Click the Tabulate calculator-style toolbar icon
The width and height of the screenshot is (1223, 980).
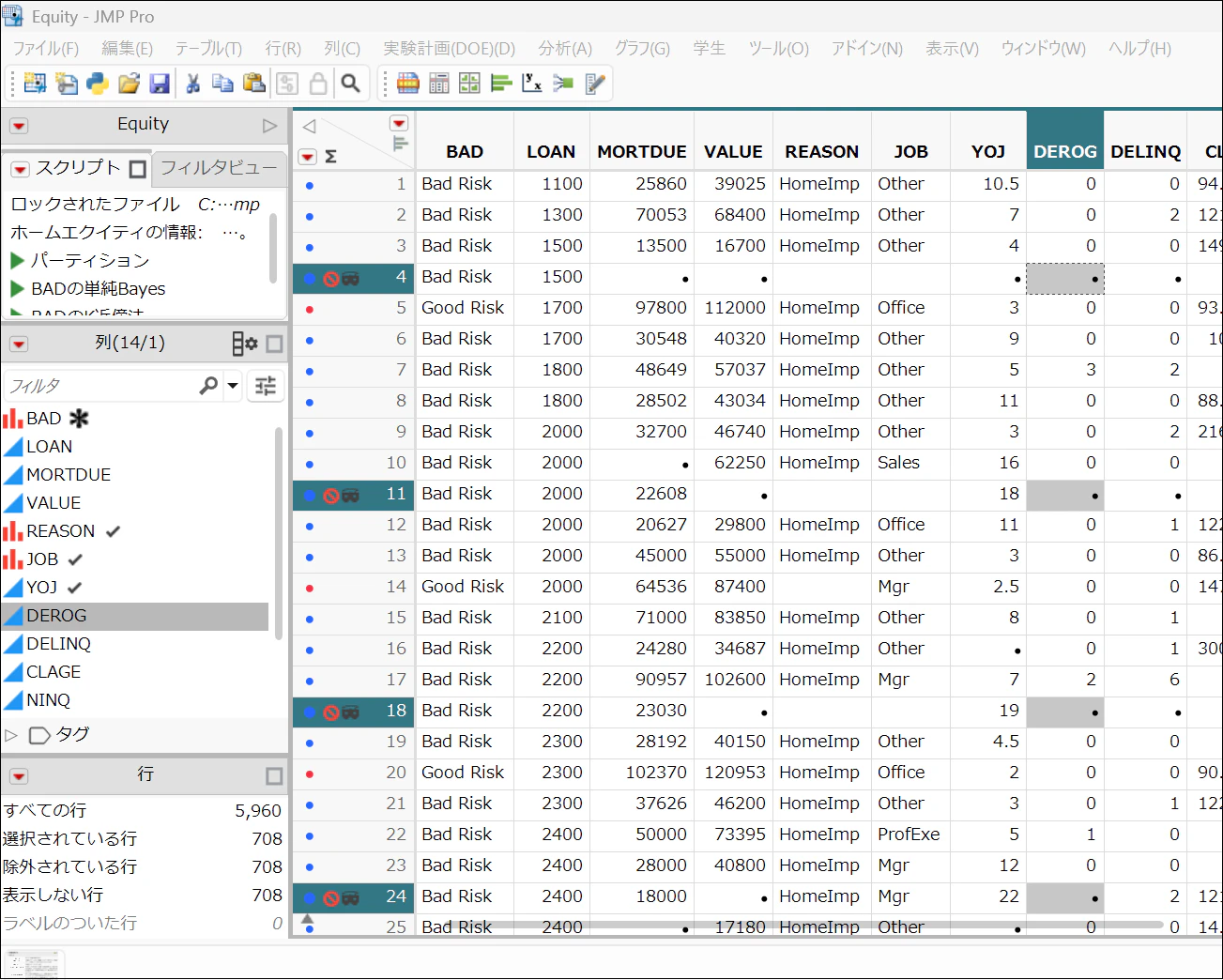click(438, 84)
